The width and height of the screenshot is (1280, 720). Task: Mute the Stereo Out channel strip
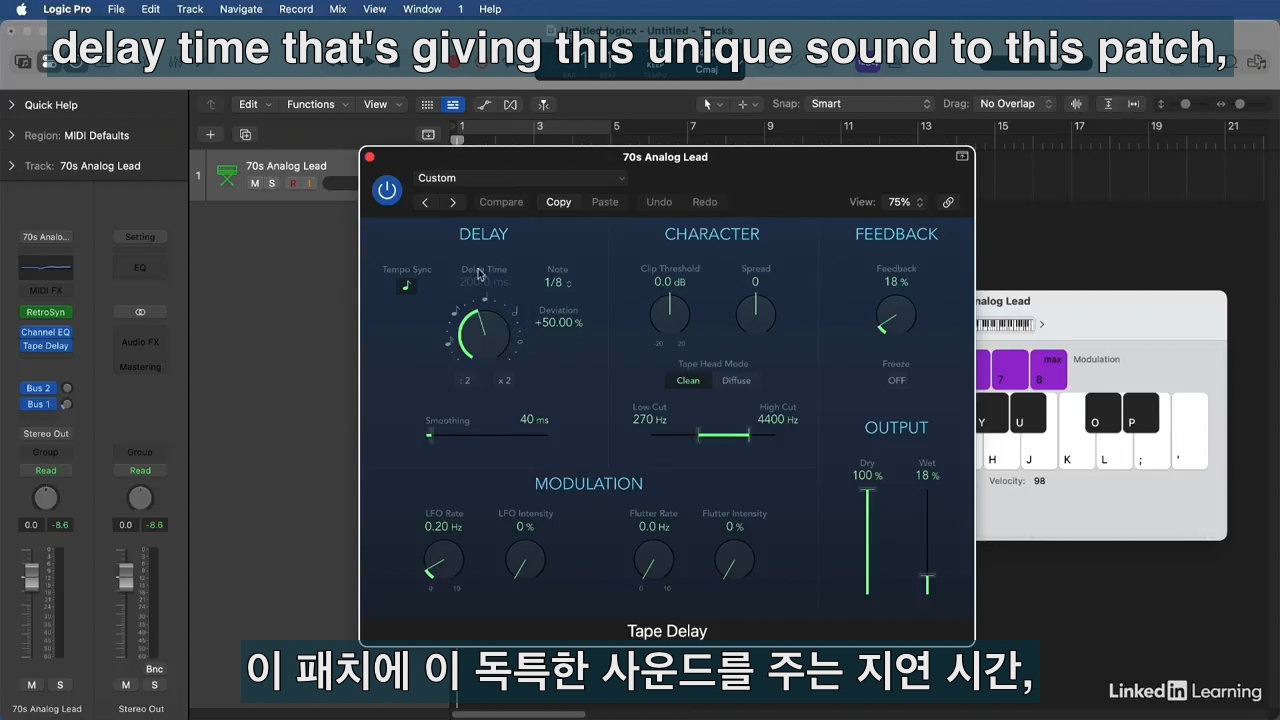pyautogui.click(x=126, y=685)
